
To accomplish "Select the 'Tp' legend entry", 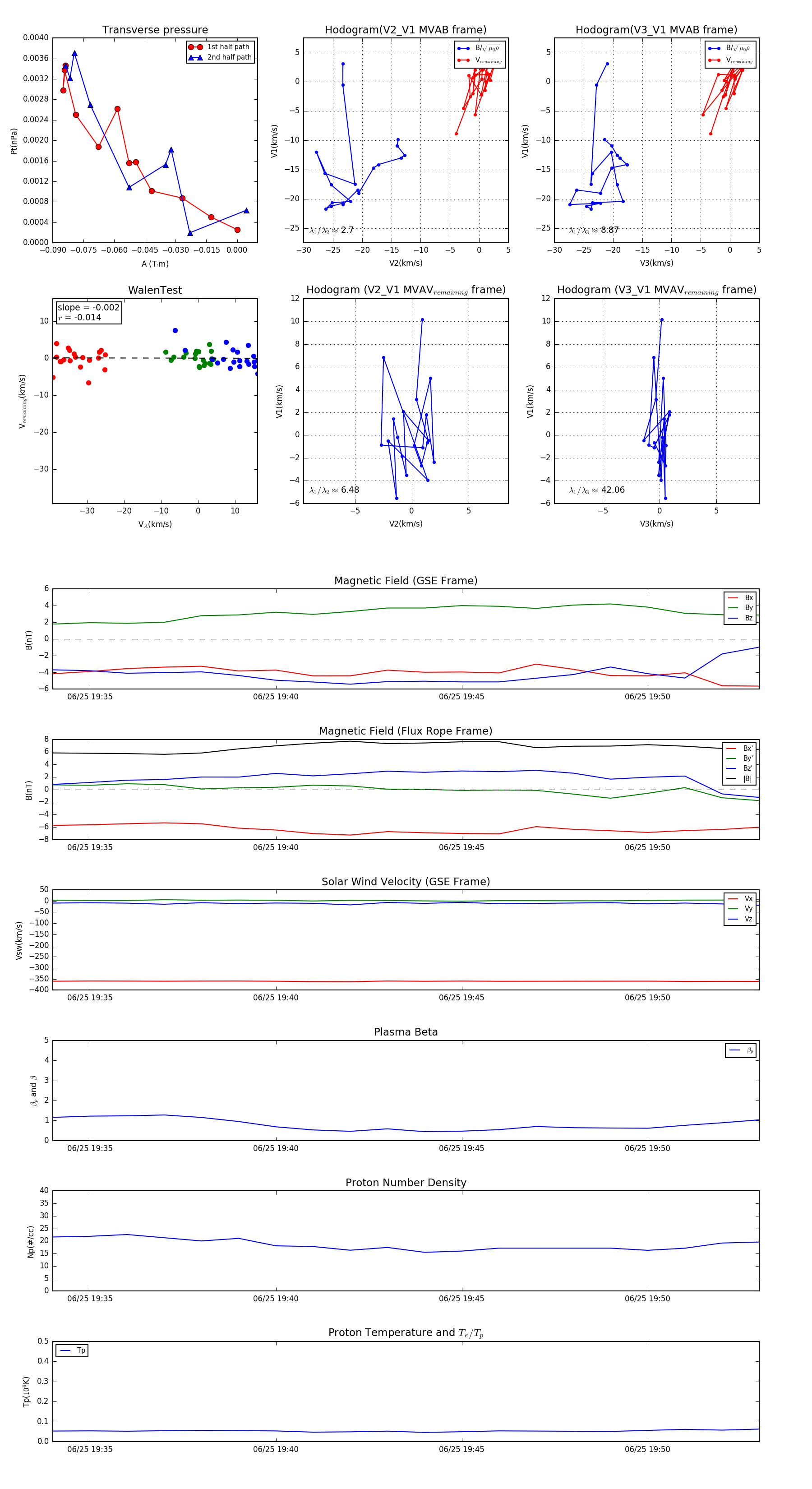I will [72, 1350].
